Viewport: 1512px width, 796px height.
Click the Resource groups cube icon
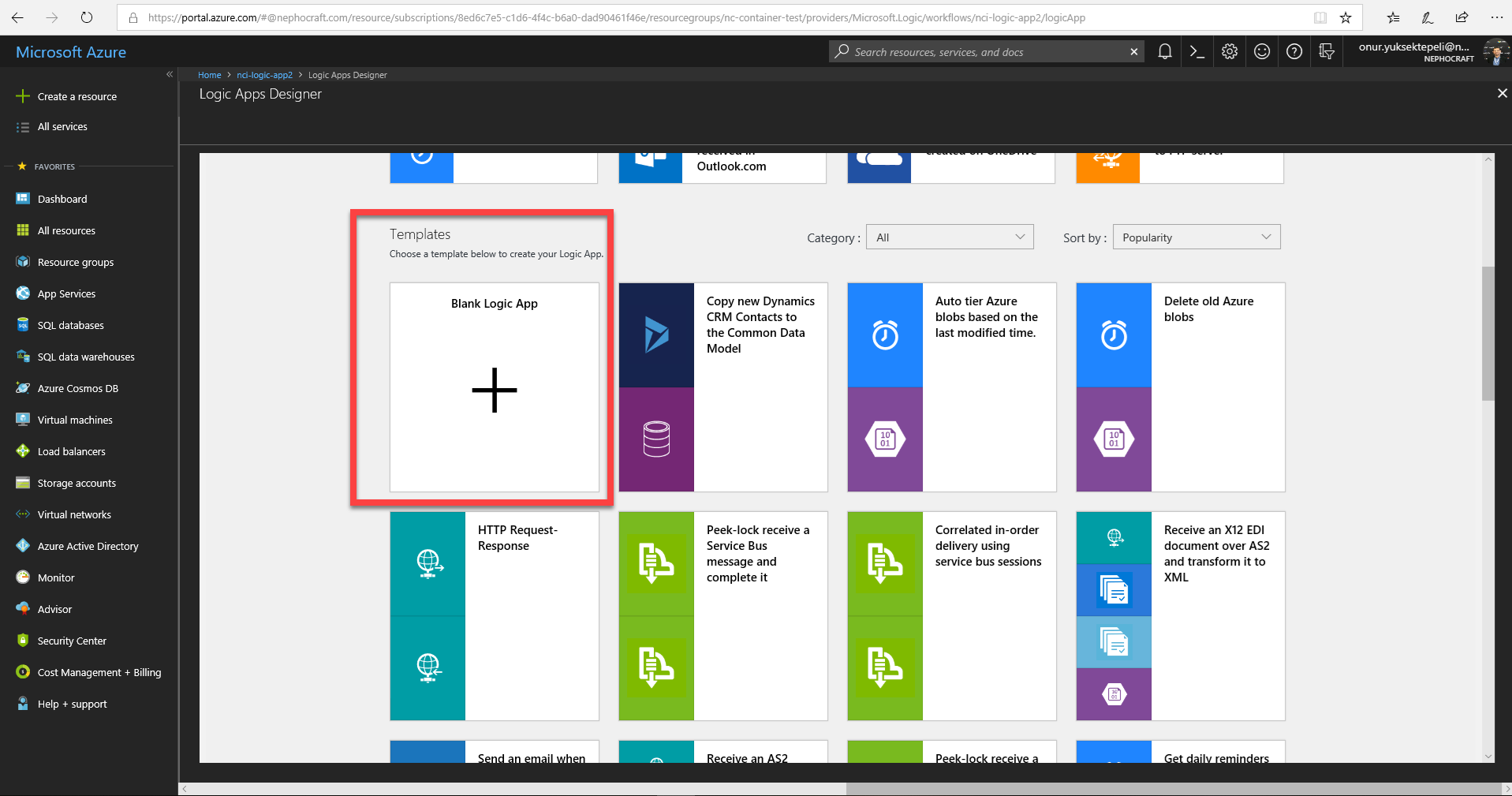tap(23, 262)
